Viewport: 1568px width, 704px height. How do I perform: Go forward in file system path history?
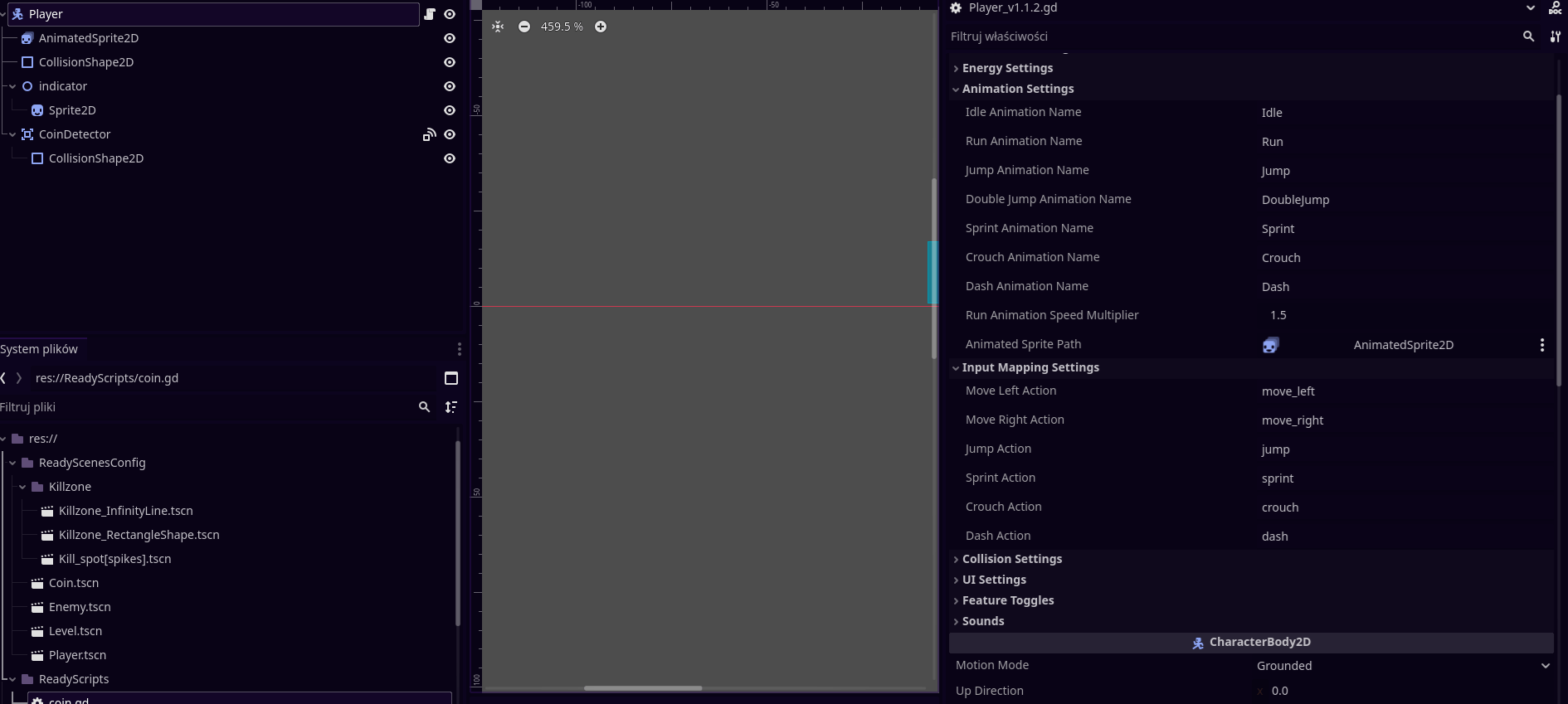coord(19,378)
